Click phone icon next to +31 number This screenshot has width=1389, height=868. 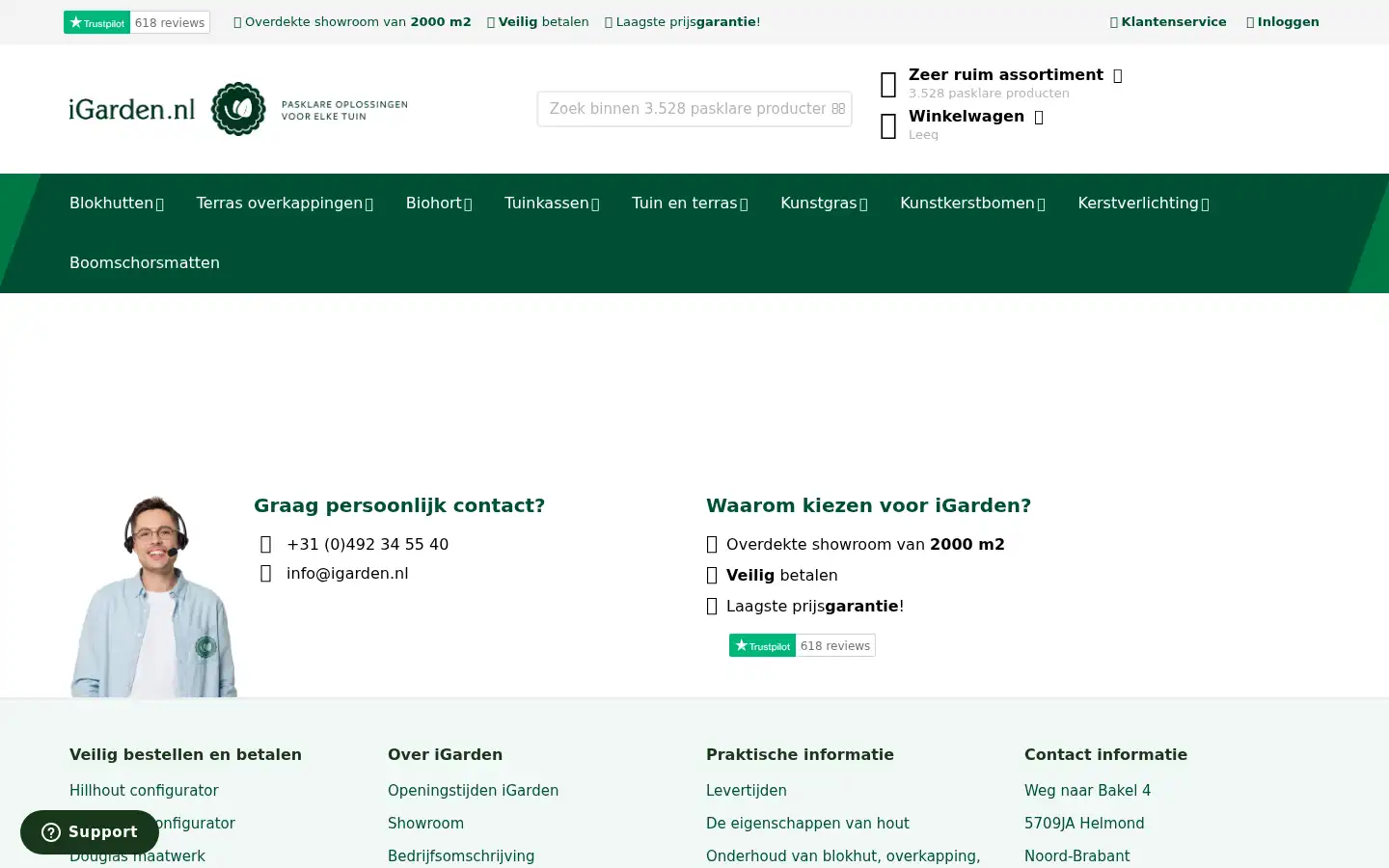coord(266,545)
